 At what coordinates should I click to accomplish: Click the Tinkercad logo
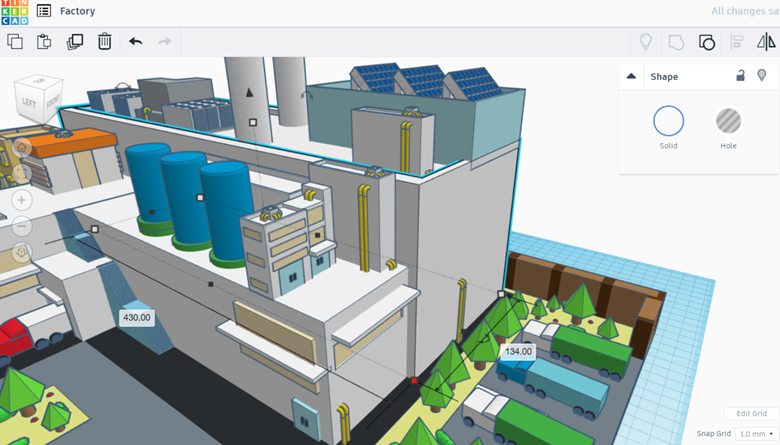(14, 12)
